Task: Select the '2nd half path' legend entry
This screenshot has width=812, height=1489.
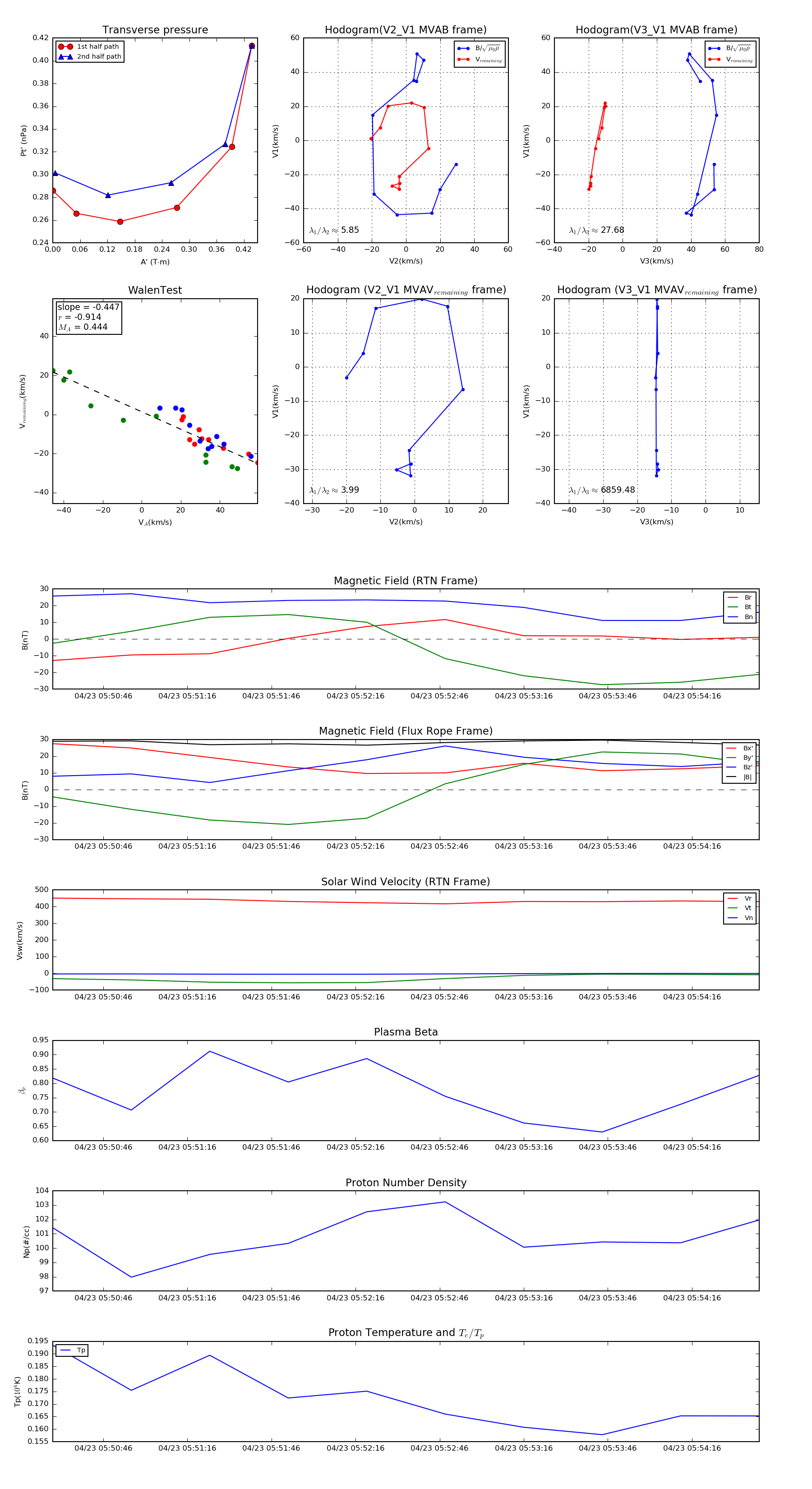Action: 90,57
